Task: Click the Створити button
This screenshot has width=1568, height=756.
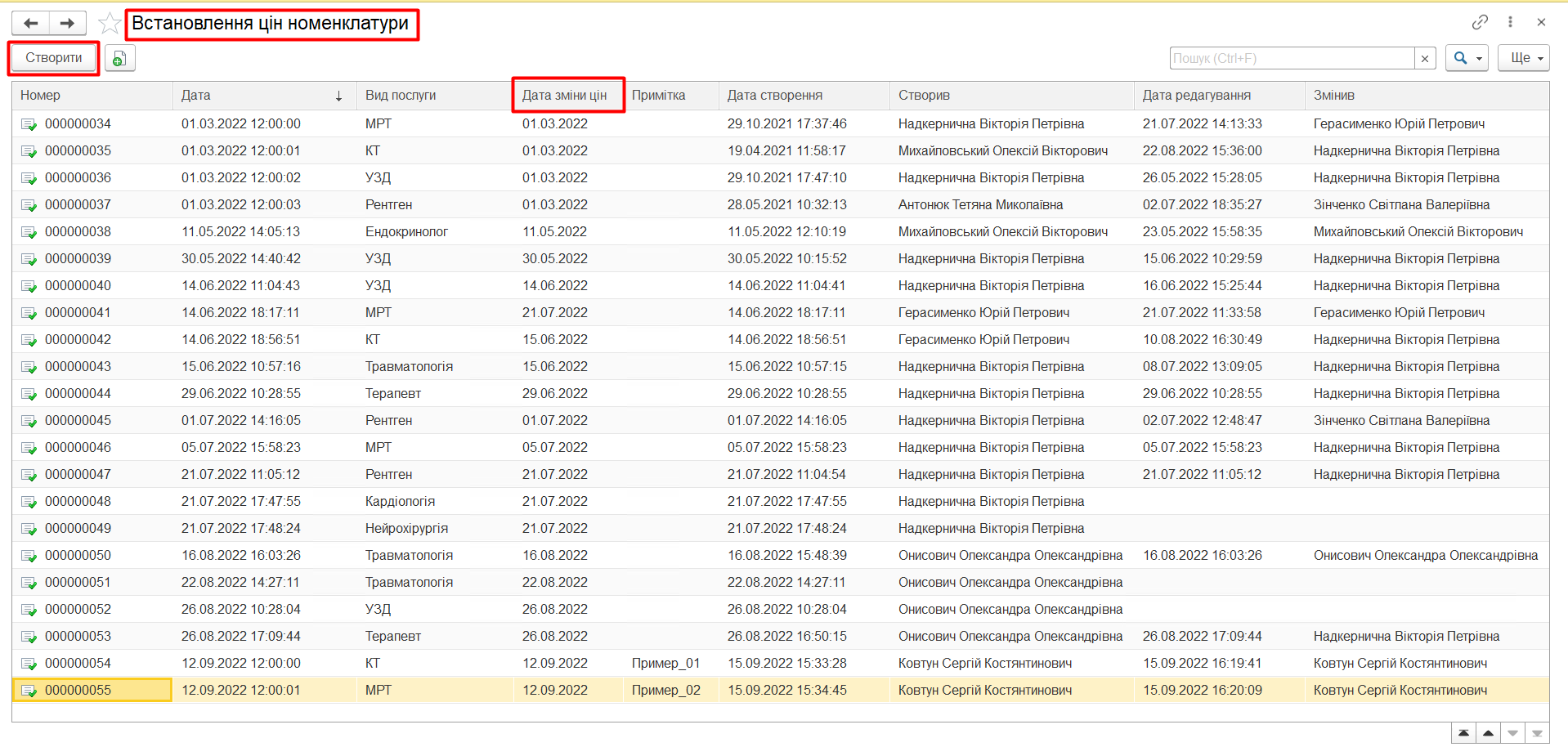Action: tap(54, 58)
